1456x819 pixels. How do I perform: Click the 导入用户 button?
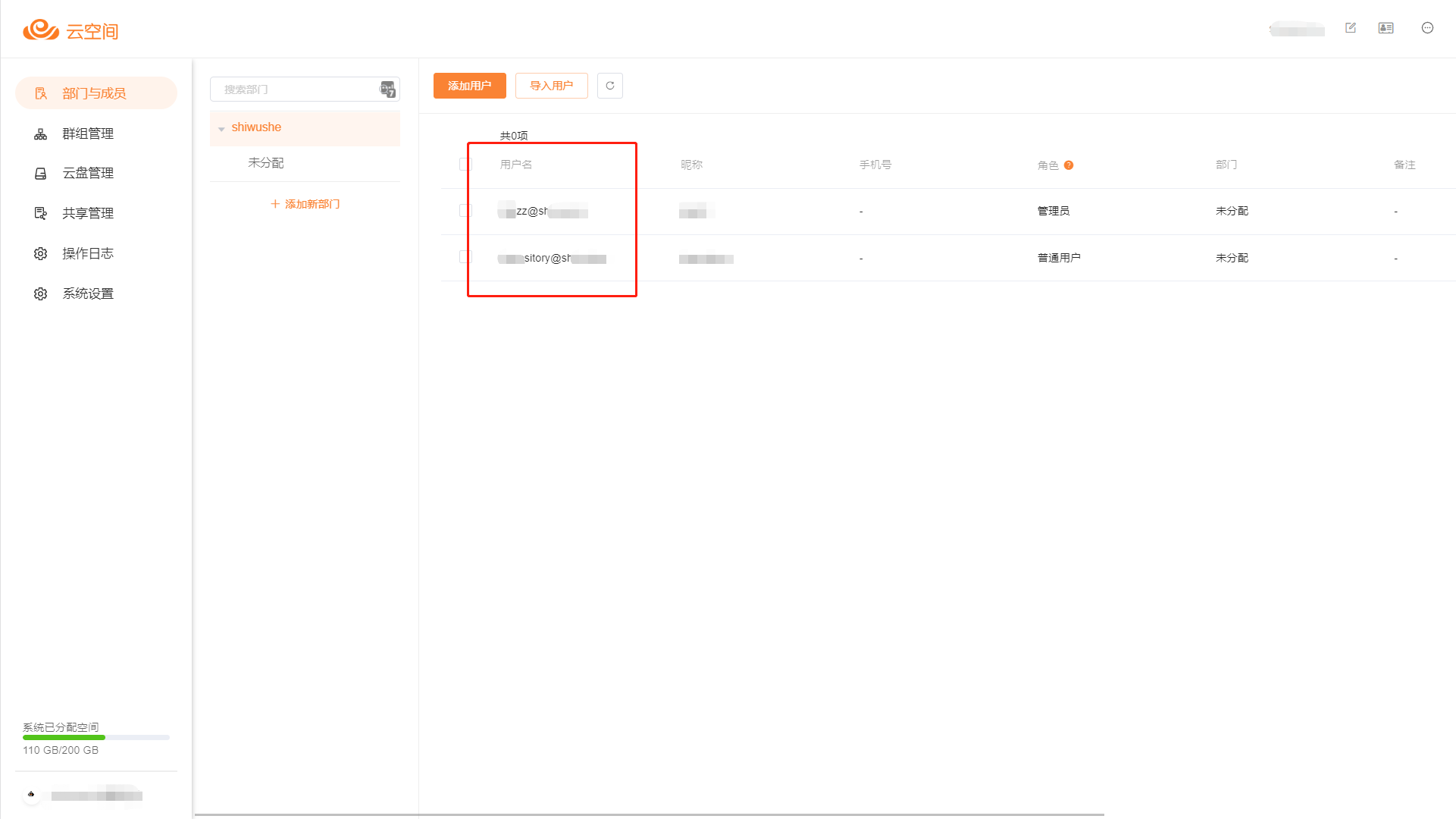pyautogui.click(x=551, y=86)
